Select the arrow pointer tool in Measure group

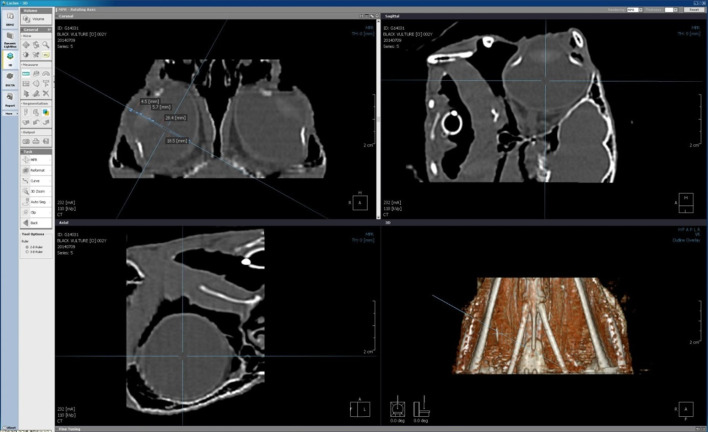[26, 93]
